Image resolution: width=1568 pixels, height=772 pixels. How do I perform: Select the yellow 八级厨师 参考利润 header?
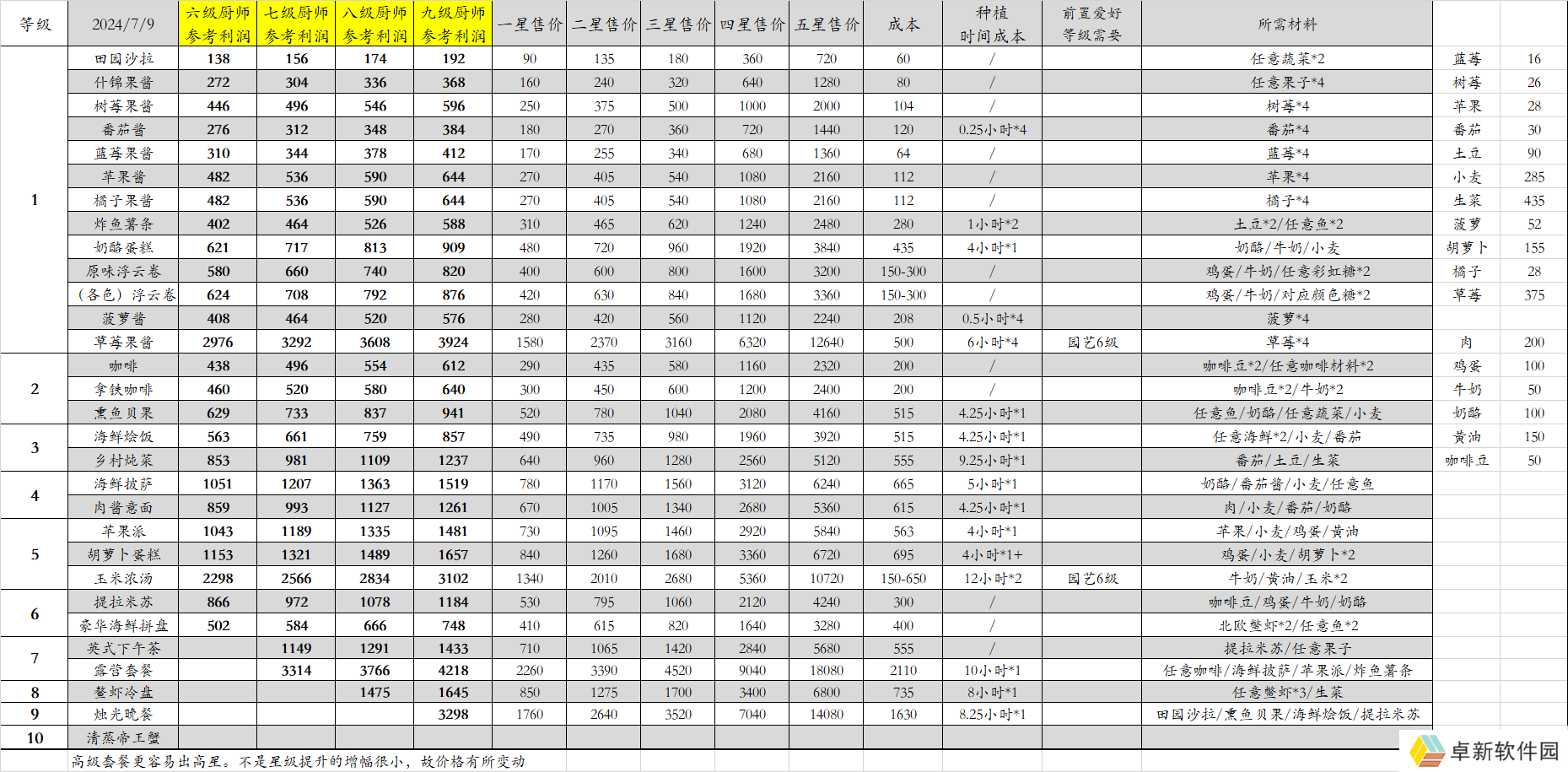coord(374,24)
